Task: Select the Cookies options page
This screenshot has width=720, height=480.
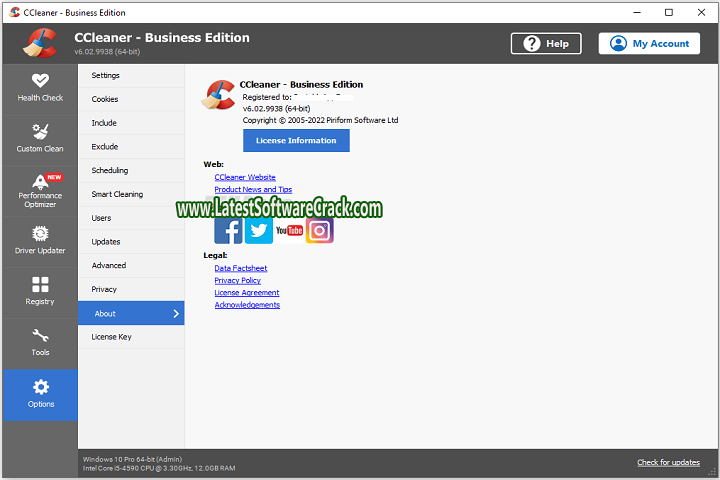Action: 131,99
